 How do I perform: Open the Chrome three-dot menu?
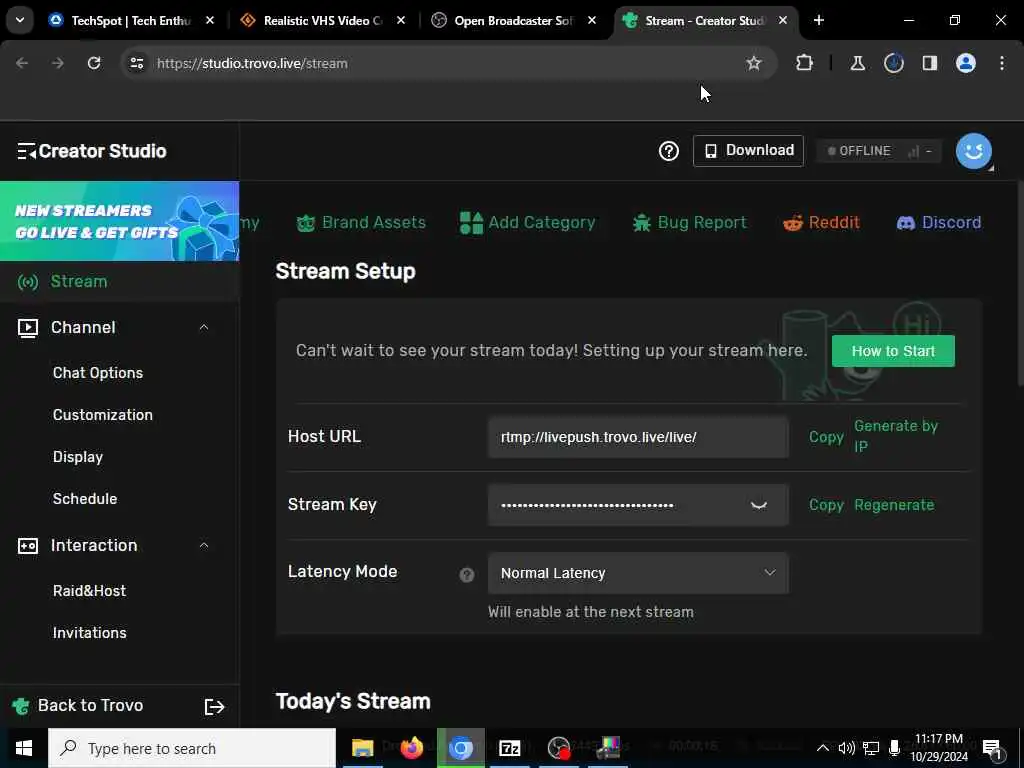point(1001,63)
